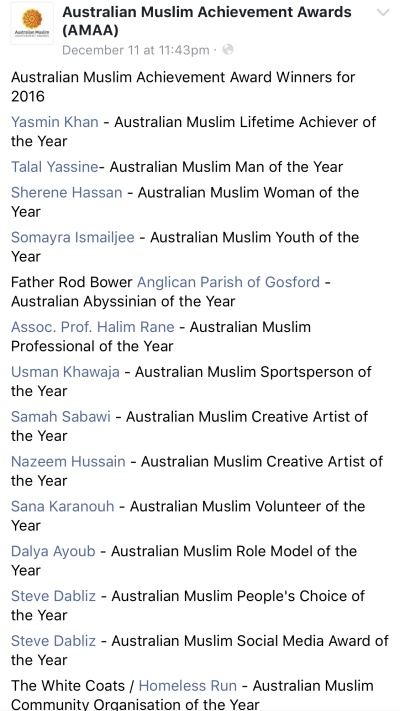Open Sherene Hassan's profile link
Screen dimensions: 400x711
click(67, 192)
